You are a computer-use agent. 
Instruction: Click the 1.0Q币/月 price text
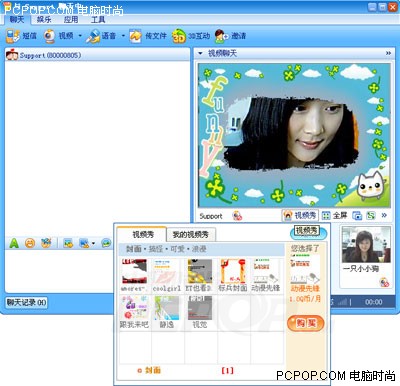coord(305,299)
